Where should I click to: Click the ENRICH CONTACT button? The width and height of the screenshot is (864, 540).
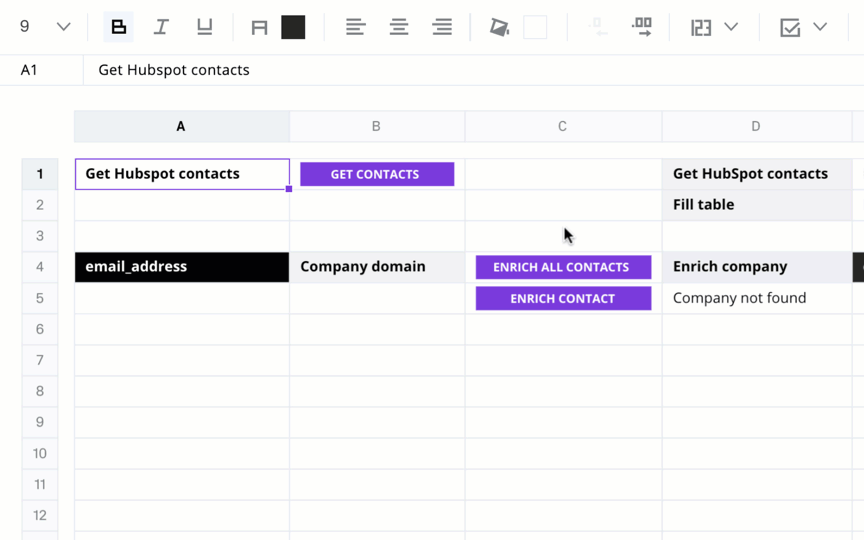(x=563, y=298)
